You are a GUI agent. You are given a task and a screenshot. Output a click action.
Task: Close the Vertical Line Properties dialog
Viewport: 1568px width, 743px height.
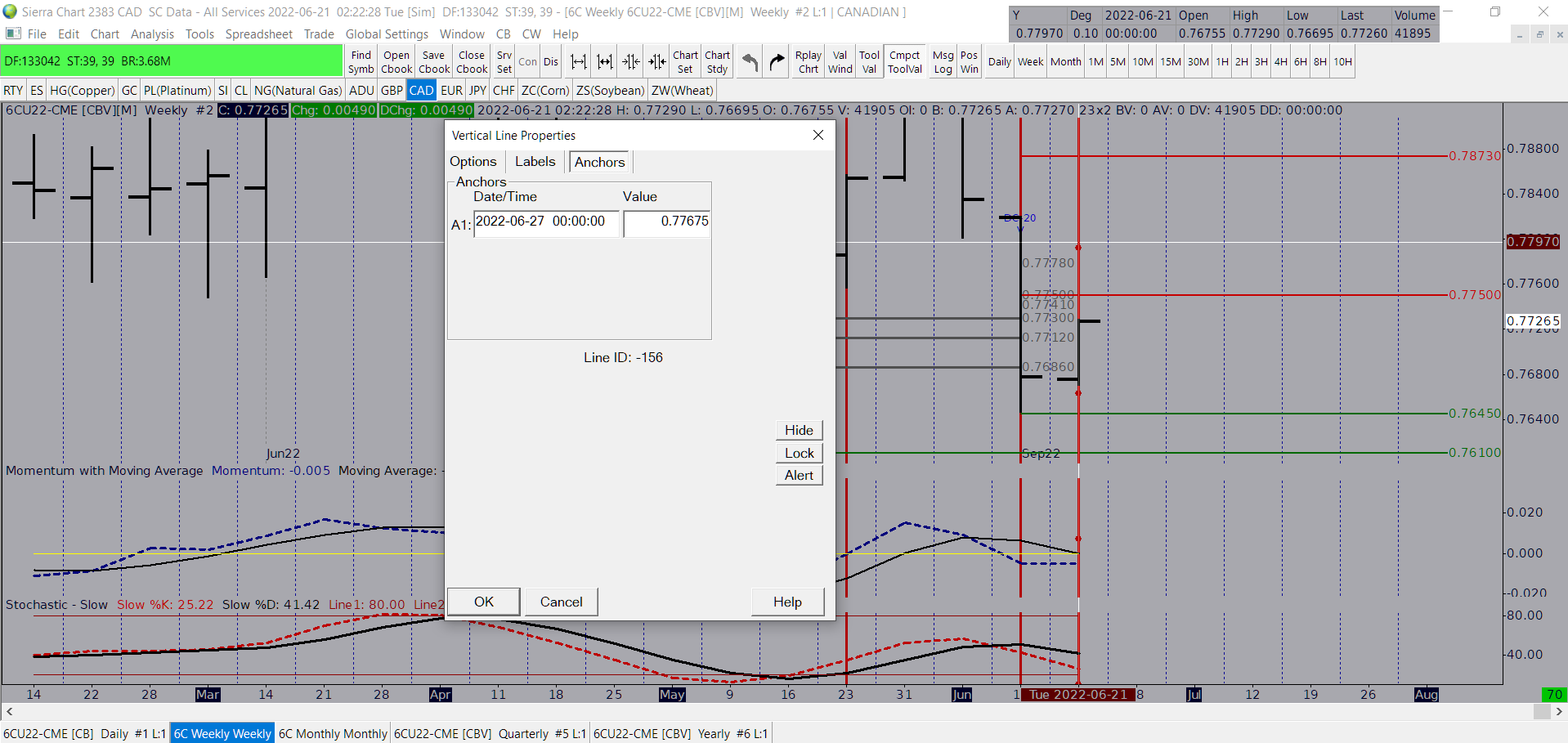(x=818, y=135)
